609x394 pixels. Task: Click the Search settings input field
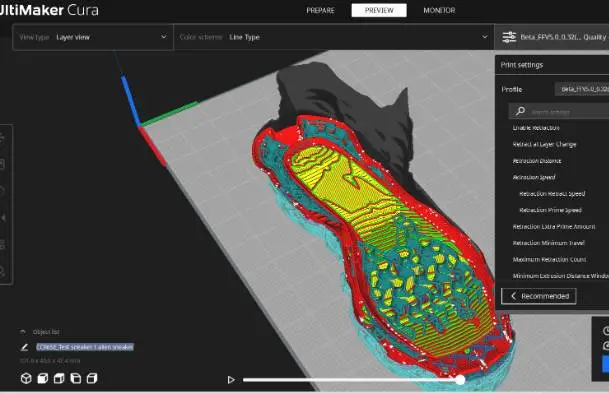coord(559,112)
